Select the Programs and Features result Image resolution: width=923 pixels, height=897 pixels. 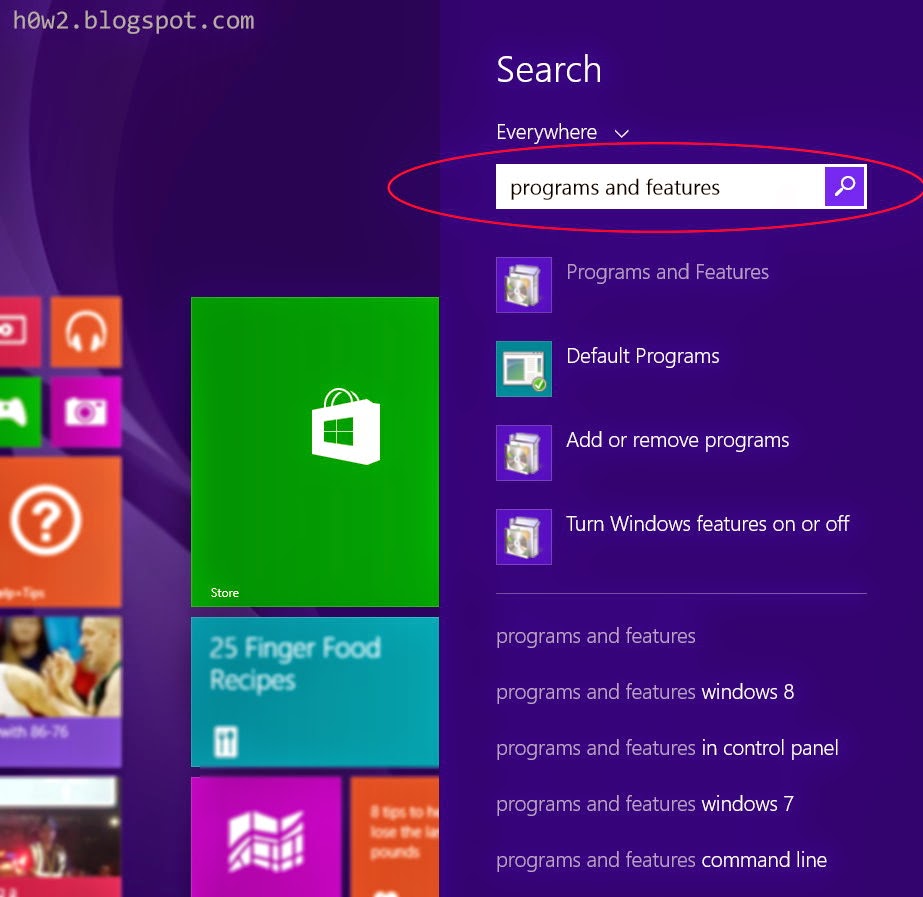coord(668,272)
